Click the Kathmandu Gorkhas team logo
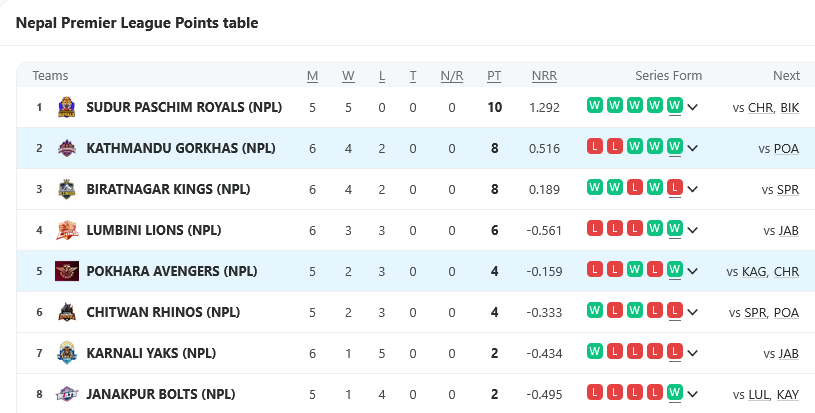Viewport: 815px width, 413px height. [67, 148]
